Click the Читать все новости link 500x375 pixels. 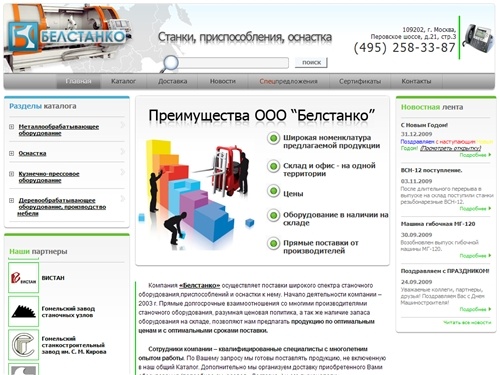467,322
